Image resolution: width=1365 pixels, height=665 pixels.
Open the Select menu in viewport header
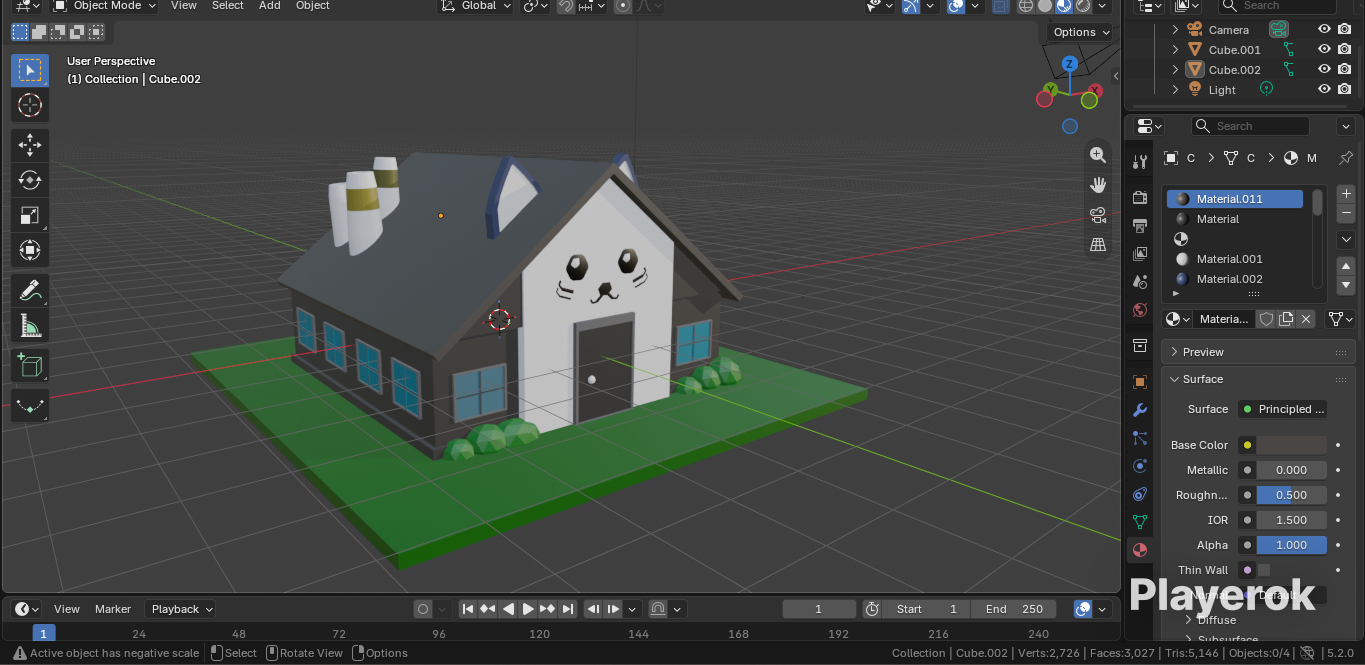(227, 6)
